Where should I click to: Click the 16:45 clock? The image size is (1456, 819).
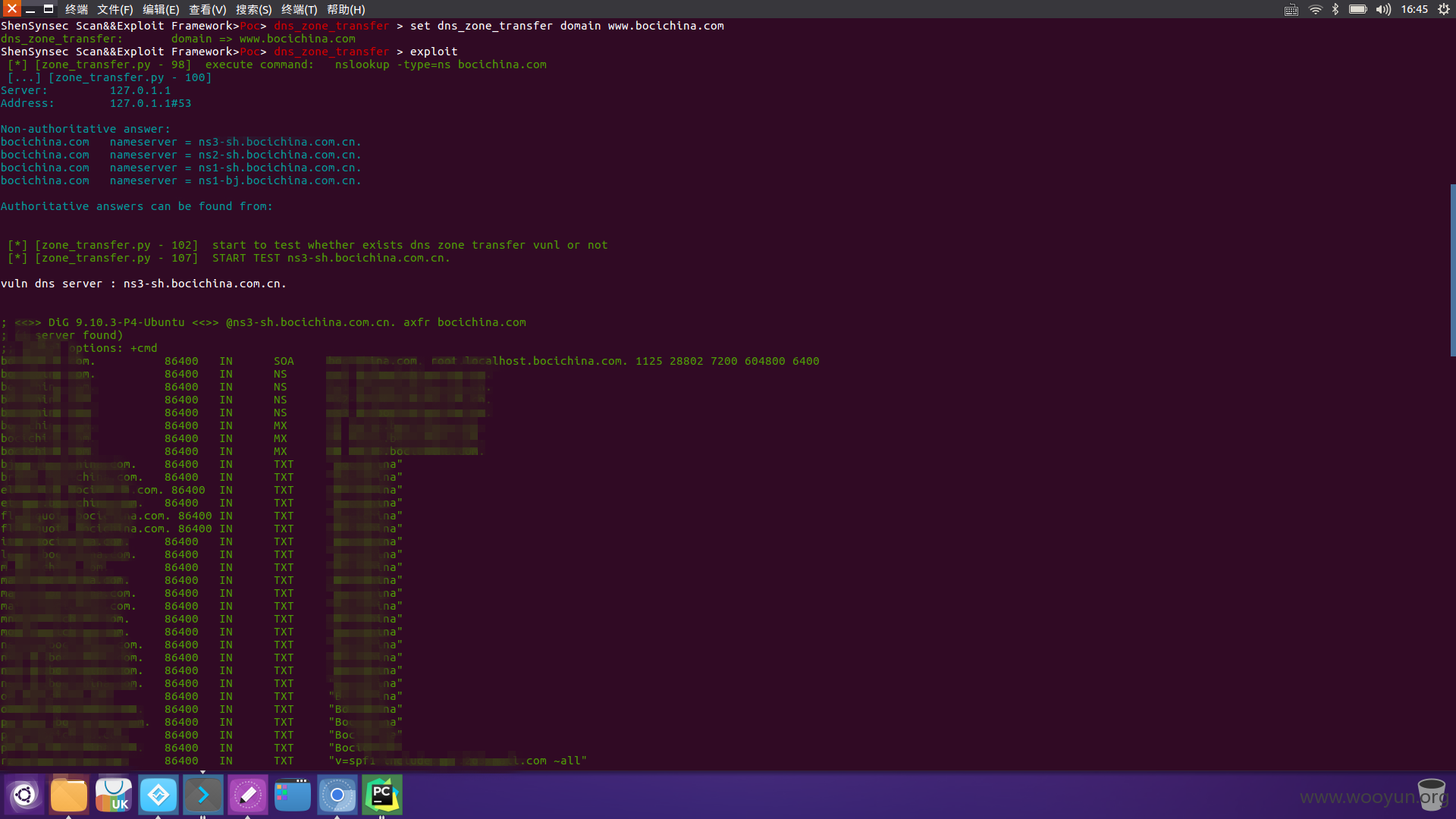[x=1414, y=9]
